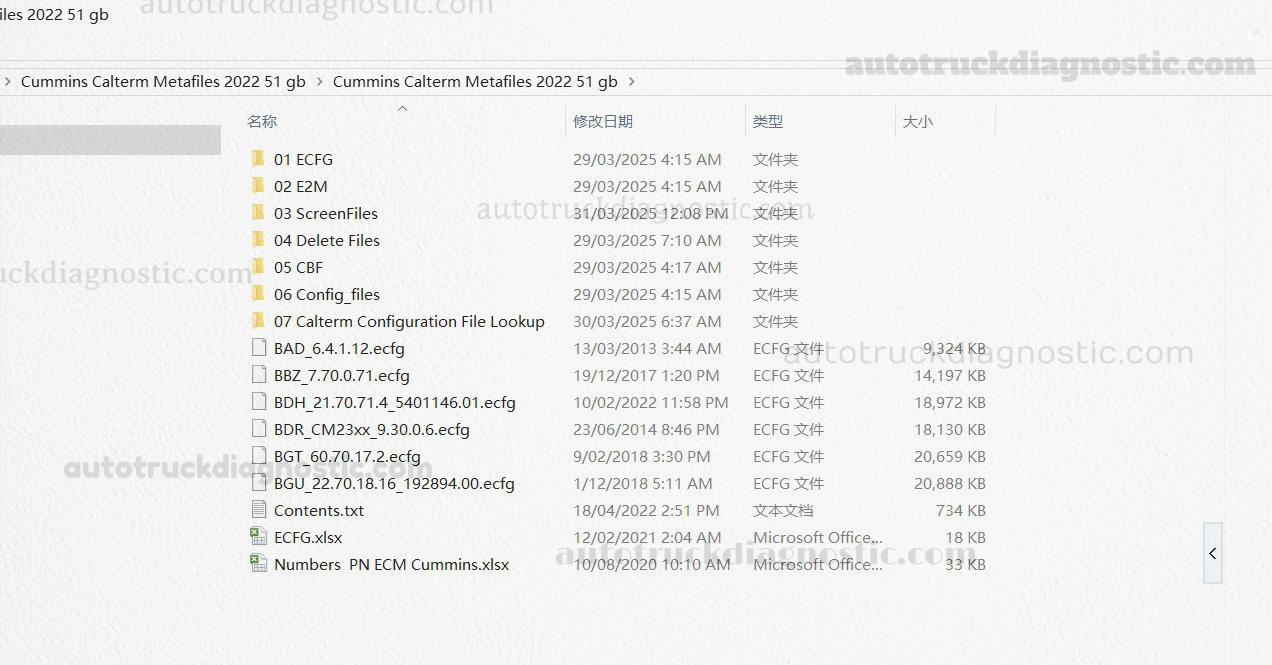Viewport: 1272px width, 665px height.
Task: Sort files by the 名称 column header
Action: tap(262, 121)
